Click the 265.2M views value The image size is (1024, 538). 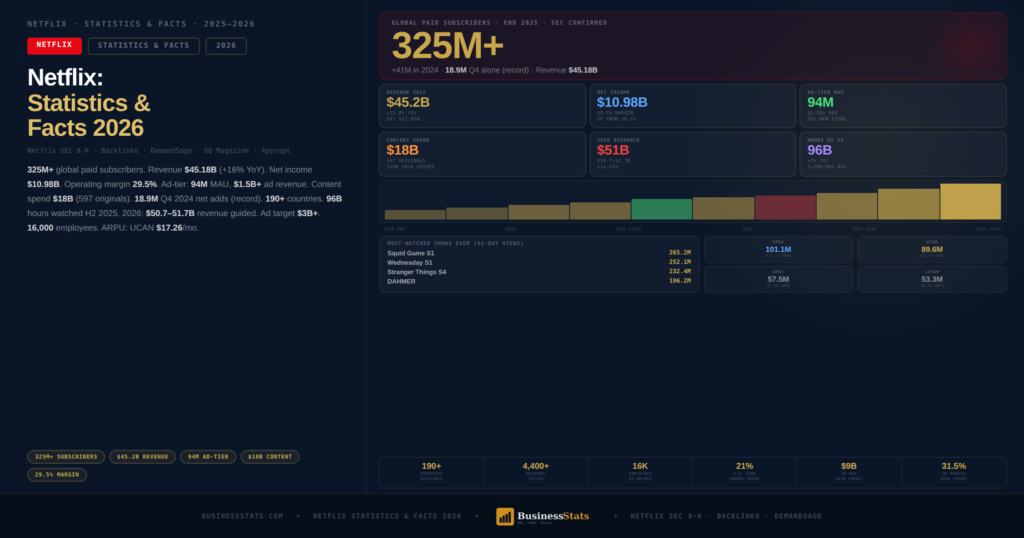pyautogui.click(x=680, y=253)
